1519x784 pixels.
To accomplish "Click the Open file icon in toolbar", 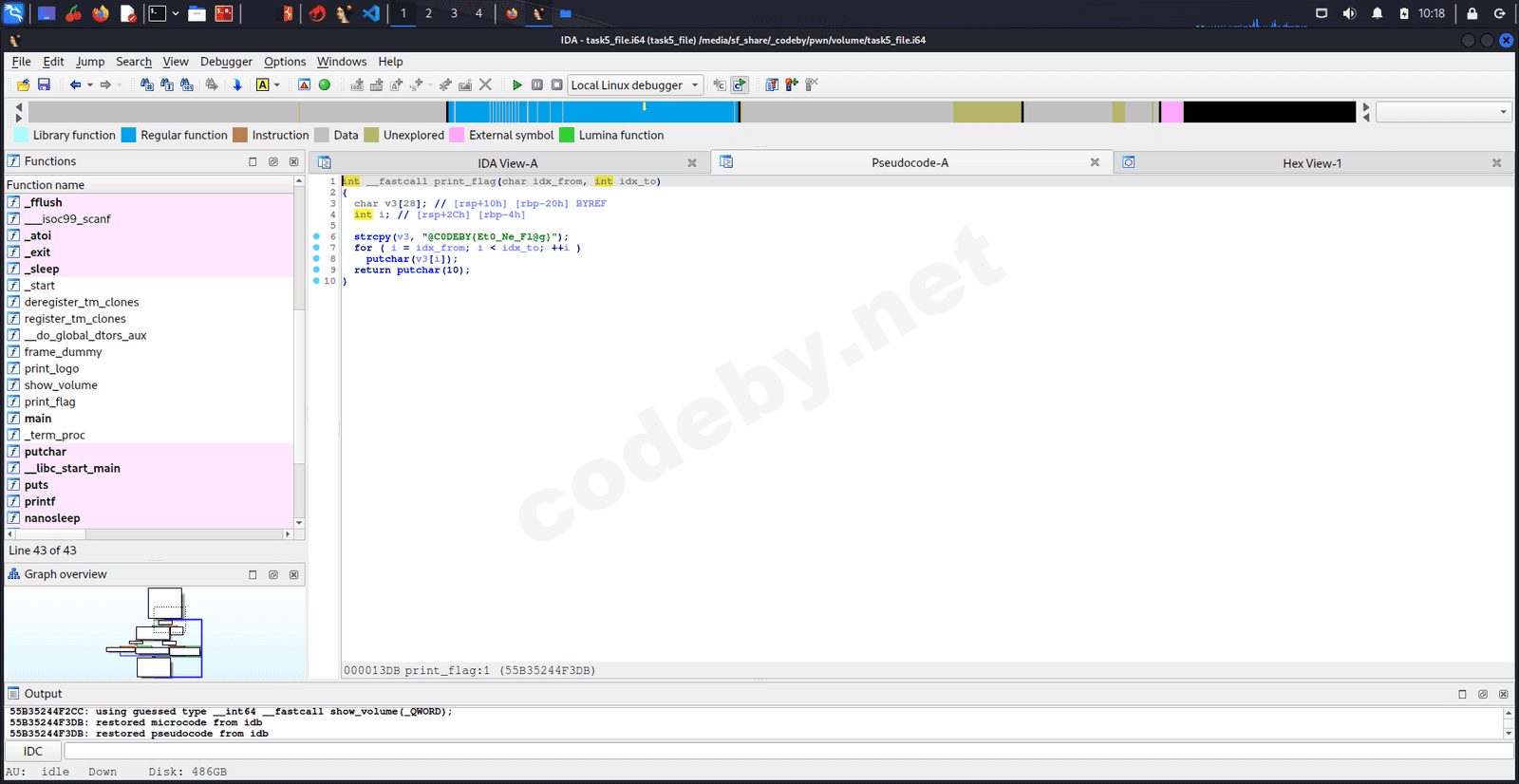I will click(x=23, y=84).
